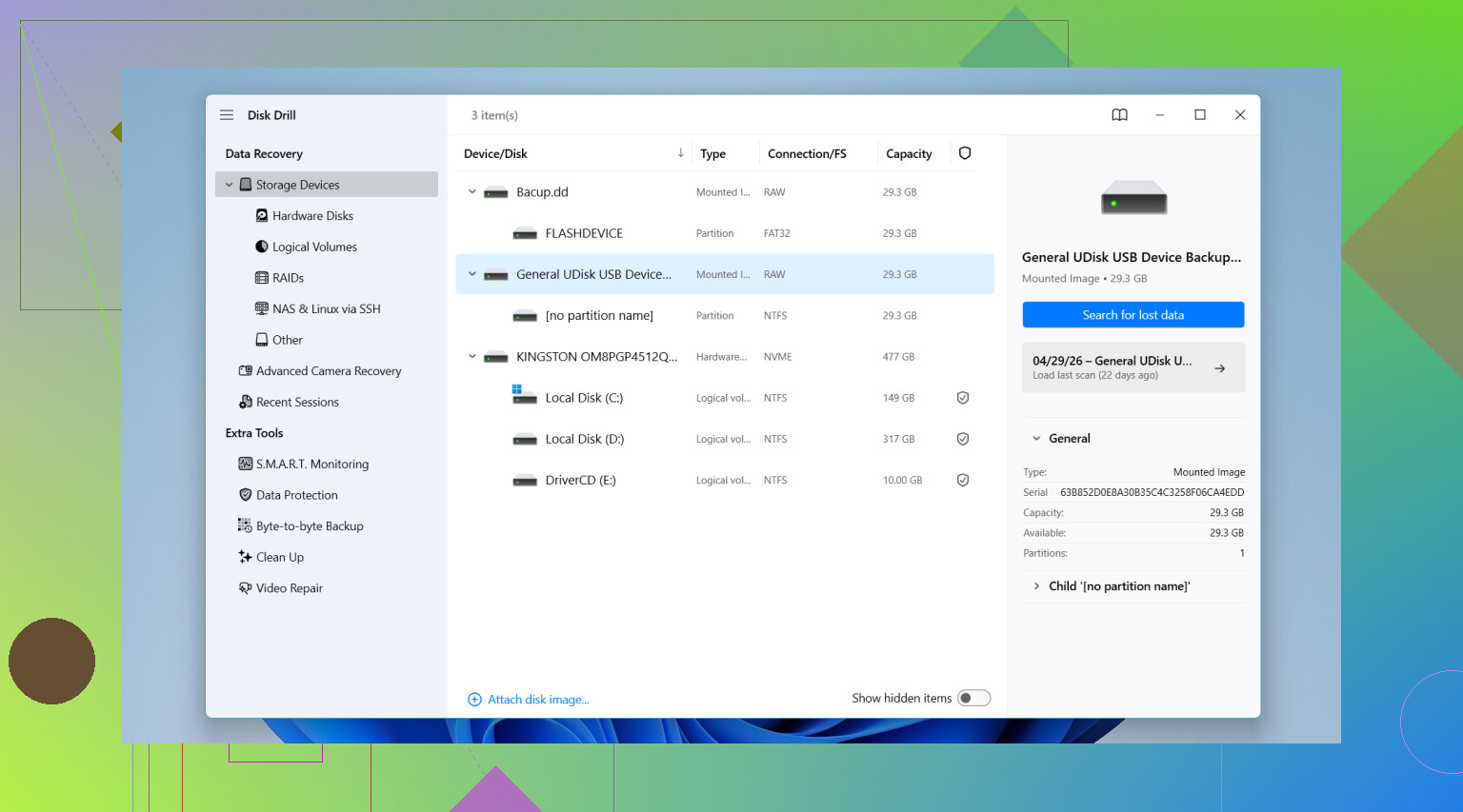Click the sort arrow in Device/Disk header
This screenshot has height=812, width=1463.
point(681,153)
